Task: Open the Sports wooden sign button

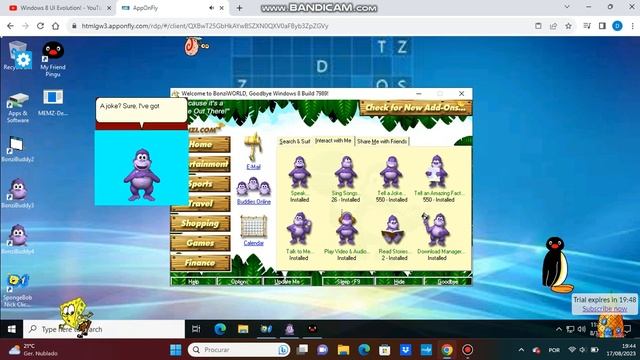Action: (x=200, y=184)
